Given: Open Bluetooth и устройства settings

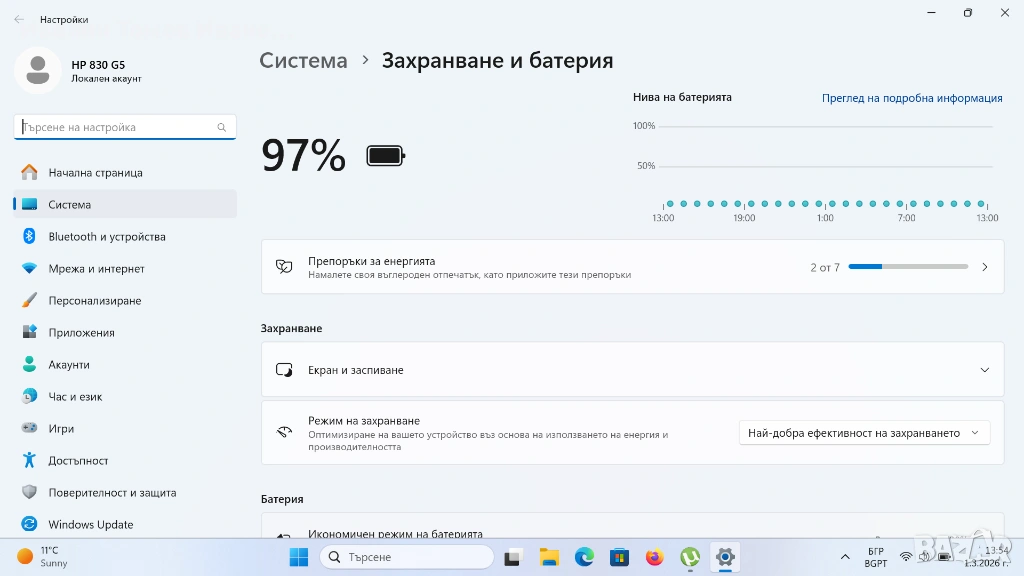Looking at the screenshot, I should click(106, 237).
